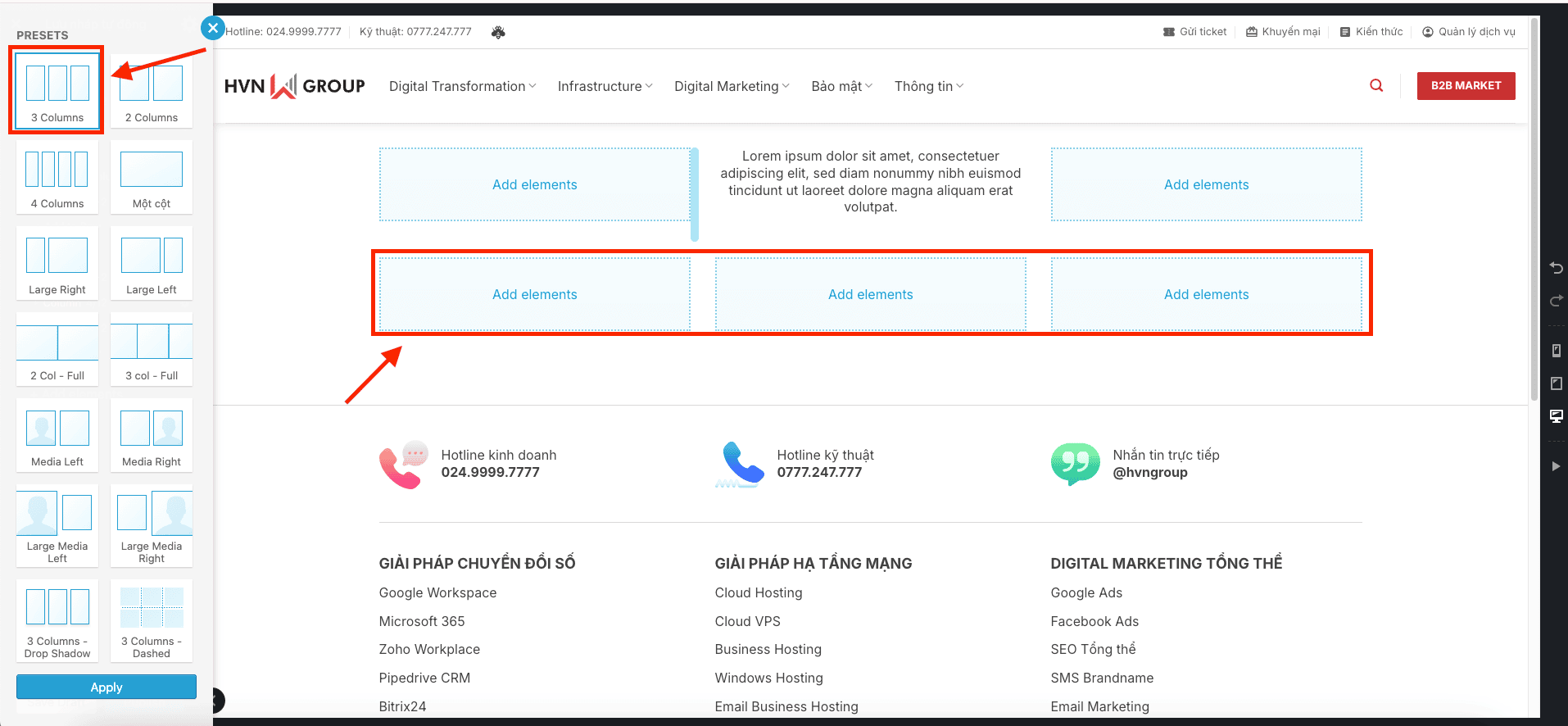Click the undo arrow in right toolbar

click(x=1556, y=268)
